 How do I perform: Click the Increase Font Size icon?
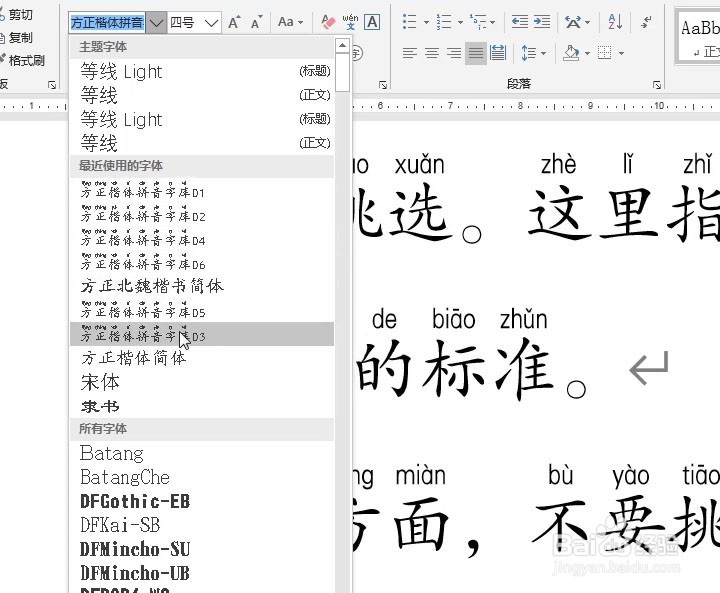234,22
